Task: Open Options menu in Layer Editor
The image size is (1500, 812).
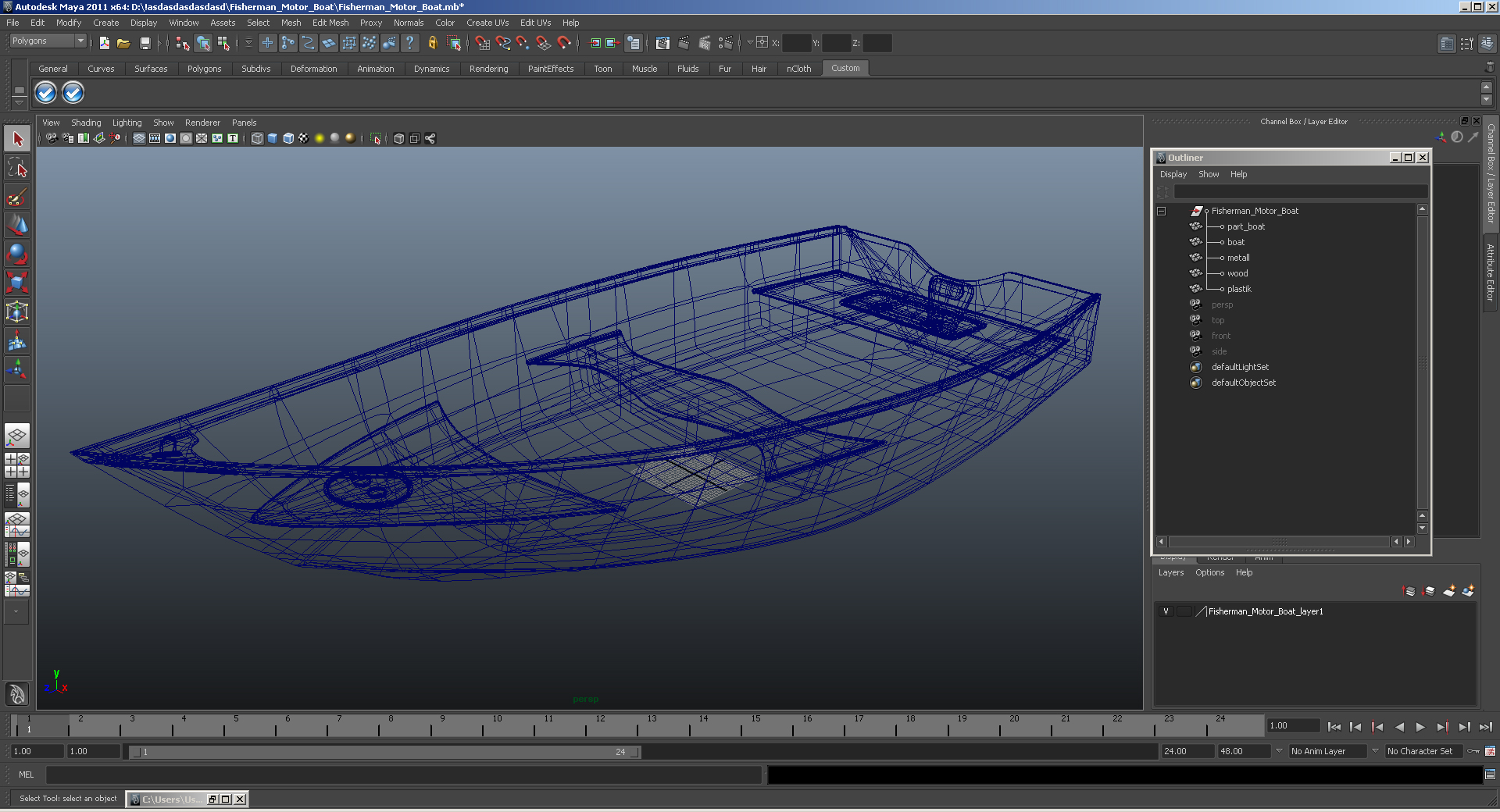Action: click(x=1209, y=572)
